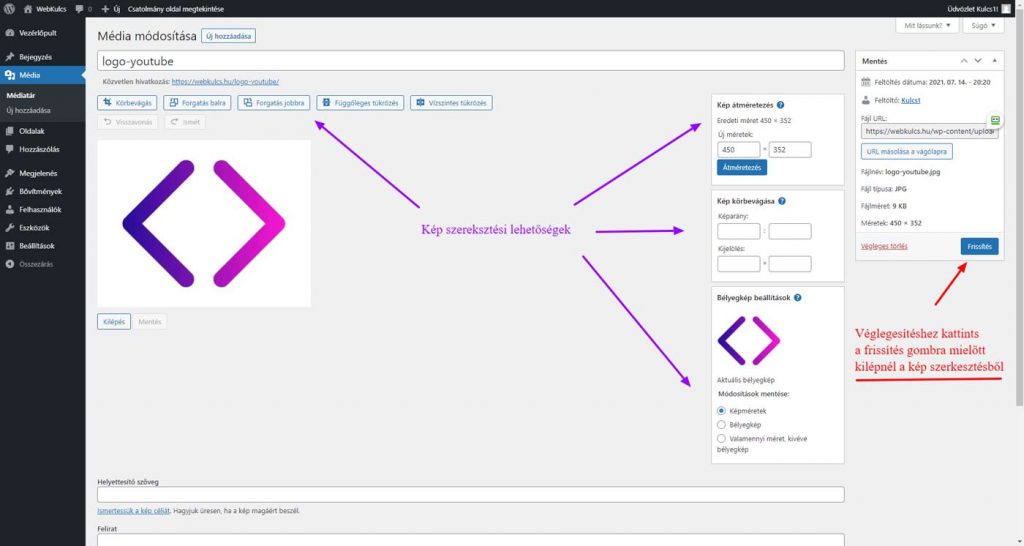This screenshot has width=1024, height=546.
Task: Go to Beállítások in the sidebar menu
Action: [x=36, y=246]
